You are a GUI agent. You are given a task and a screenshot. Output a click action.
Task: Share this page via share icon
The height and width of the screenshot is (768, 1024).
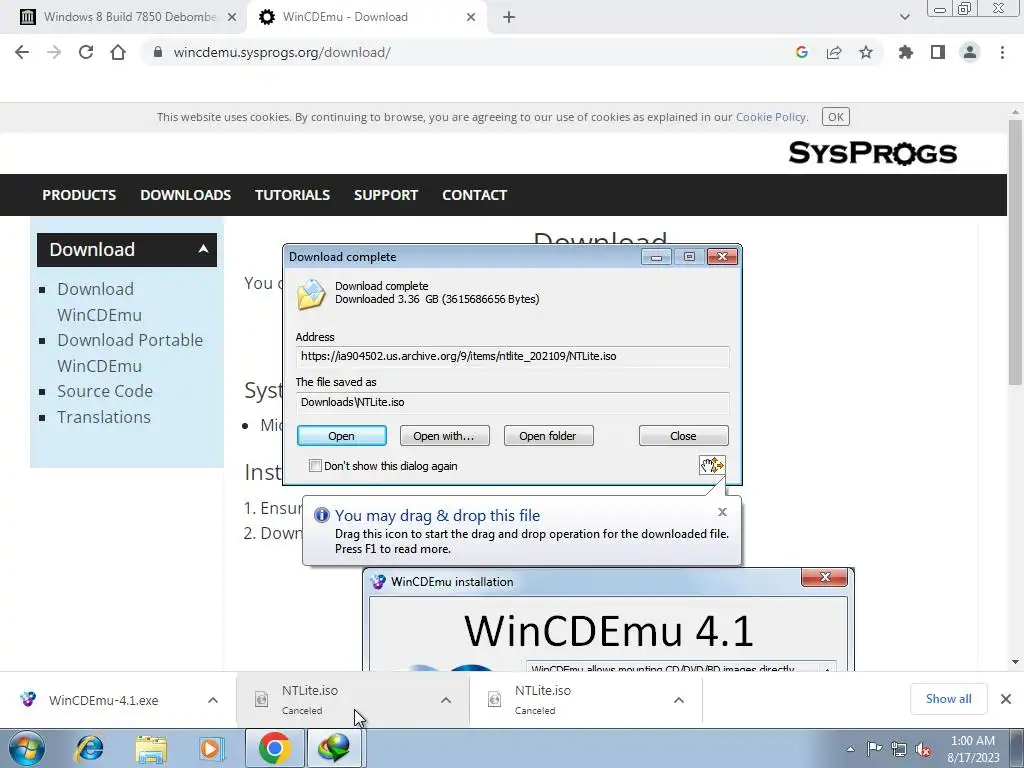(x=834, y=52)
